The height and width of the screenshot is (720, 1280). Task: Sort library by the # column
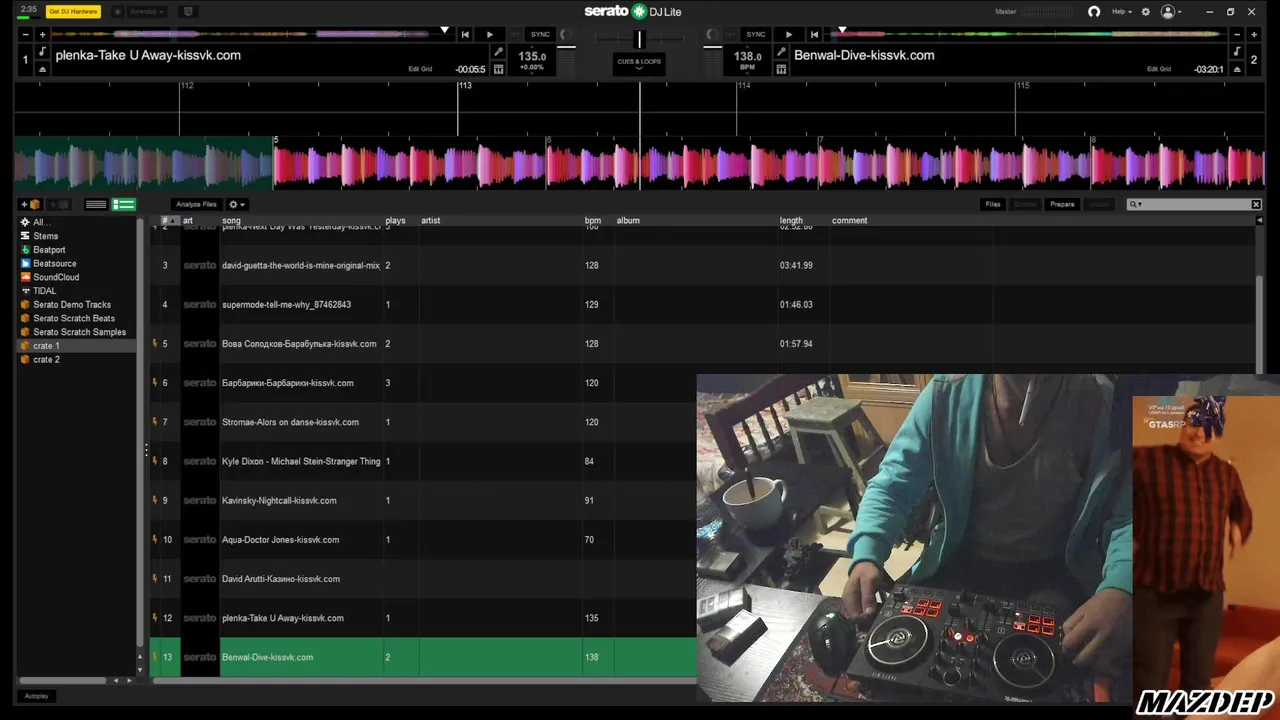[170, 220]
